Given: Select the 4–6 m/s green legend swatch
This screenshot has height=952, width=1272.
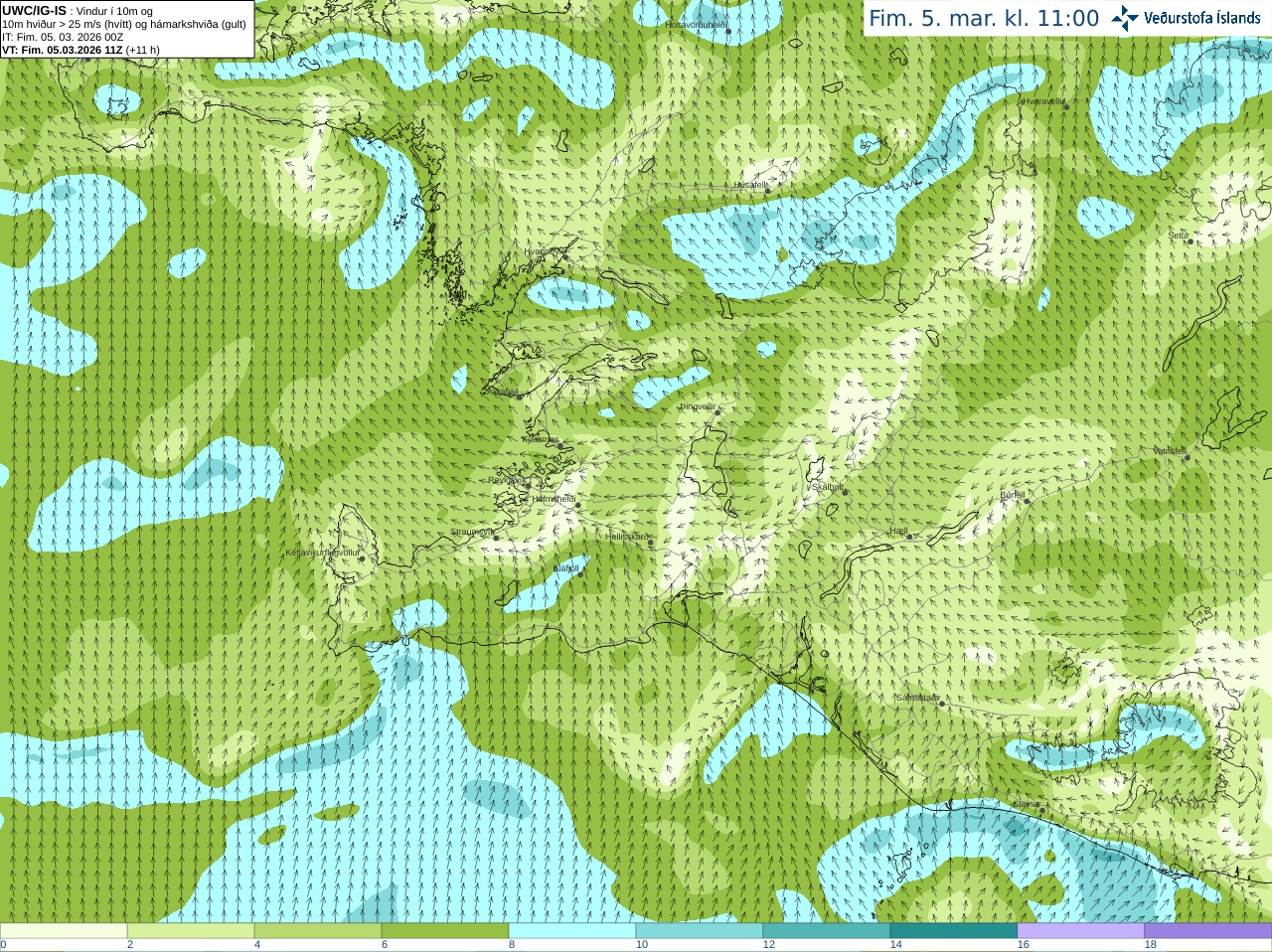Looking at the screenshot, I should (x=318, y=931).
